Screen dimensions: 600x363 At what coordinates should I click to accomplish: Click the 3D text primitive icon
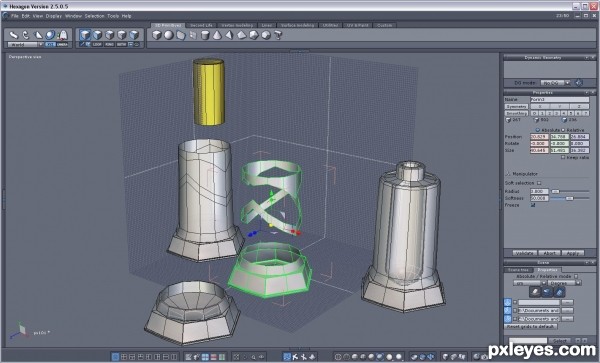pyautogui.click(x=278, y=35)
